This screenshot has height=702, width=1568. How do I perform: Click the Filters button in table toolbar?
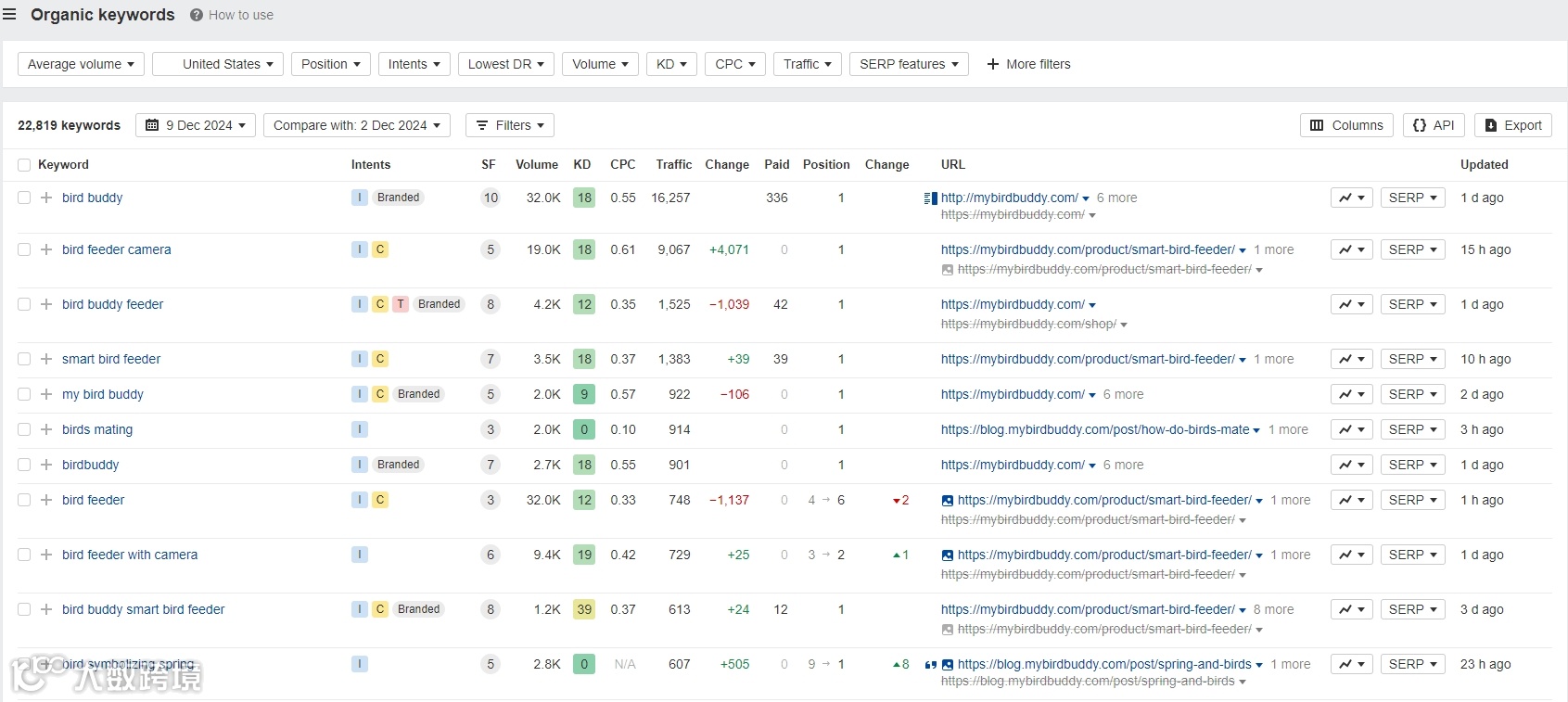click(x=510, y=125)
